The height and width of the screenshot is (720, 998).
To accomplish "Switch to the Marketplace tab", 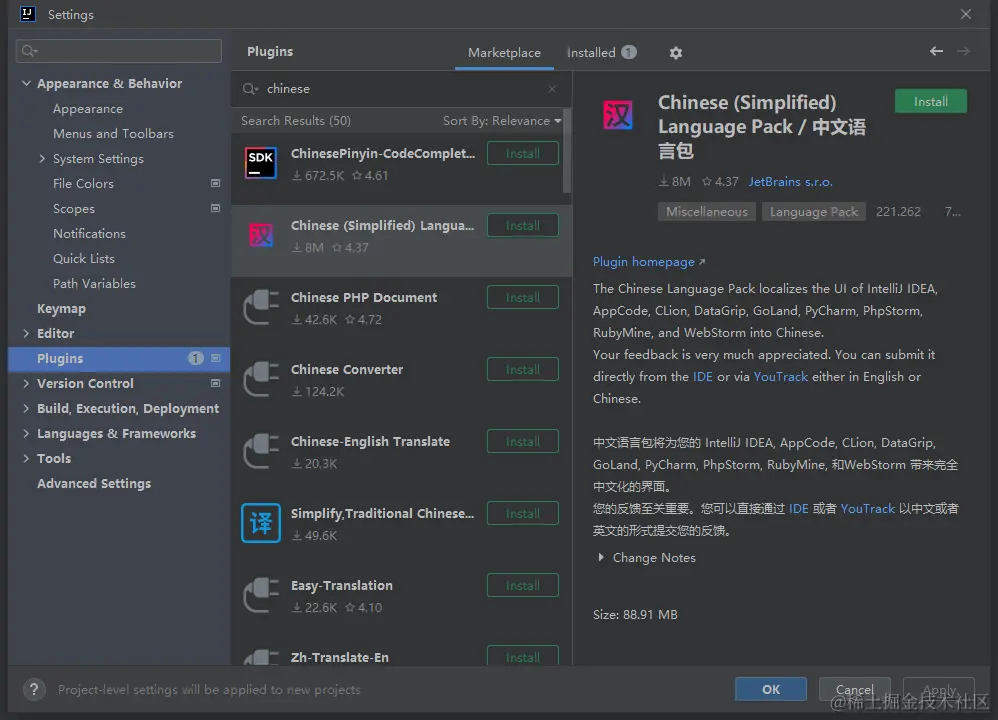I will tap(504, 53).
